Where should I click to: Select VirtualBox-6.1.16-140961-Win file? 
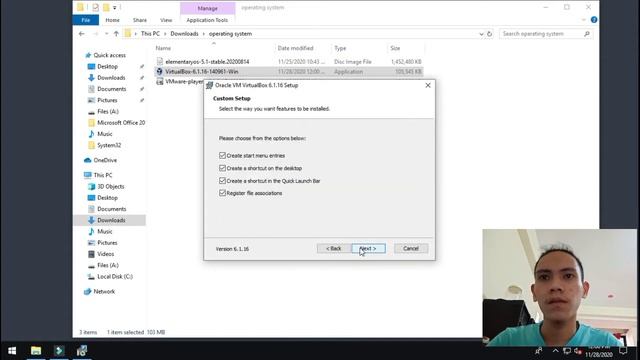202,71
